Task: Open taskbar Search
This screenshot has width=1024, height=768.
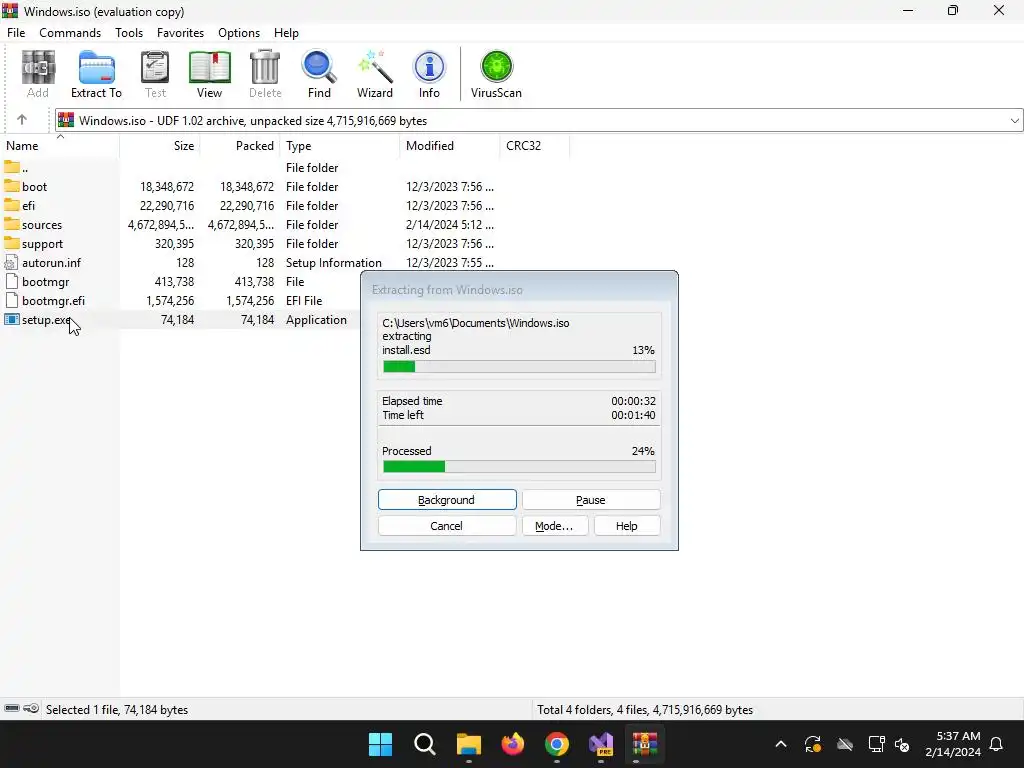Action: coord(424,744)
